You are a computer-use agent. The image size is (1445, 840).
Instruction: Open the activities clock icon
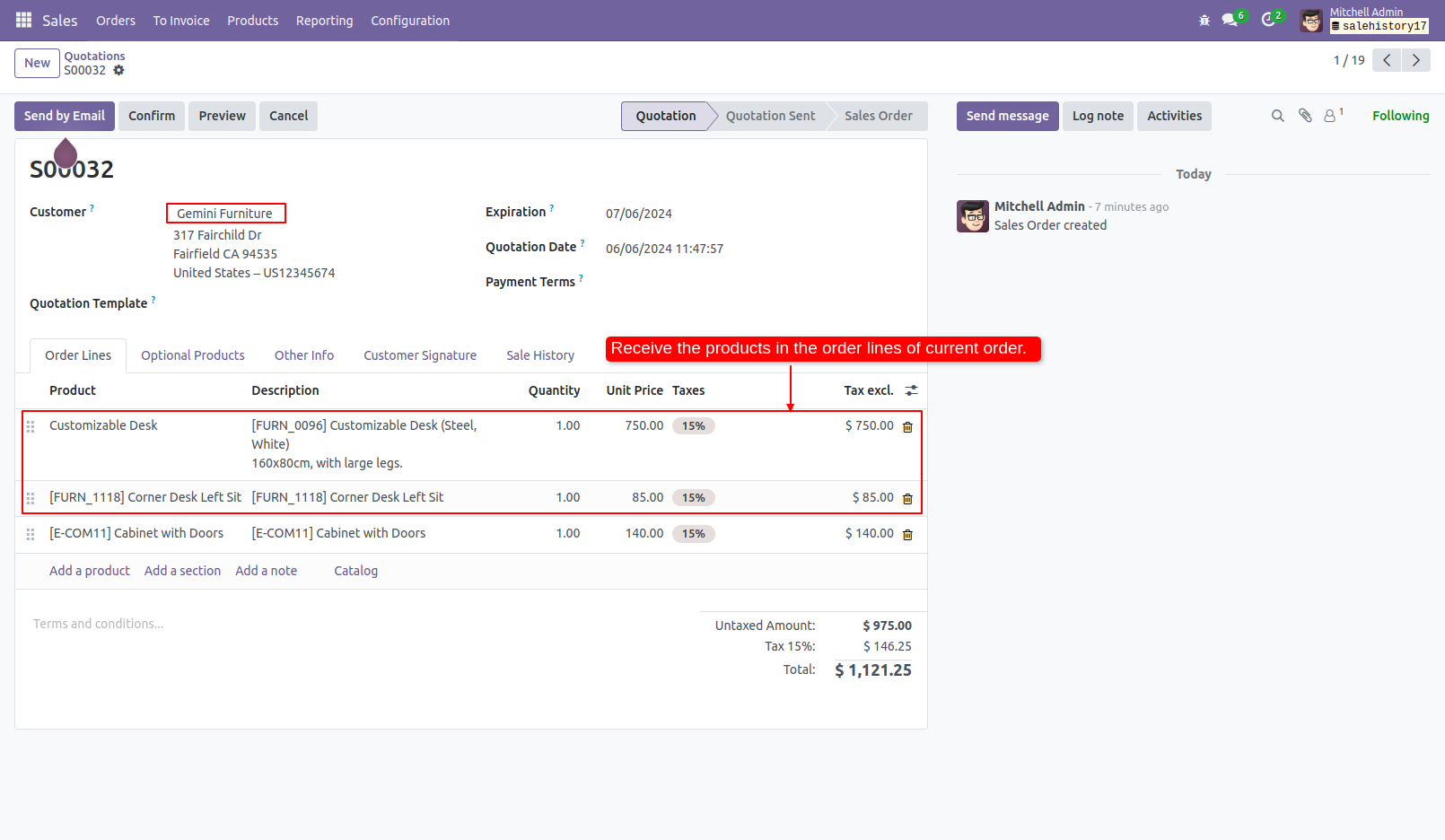click(x=1268, y=20)
